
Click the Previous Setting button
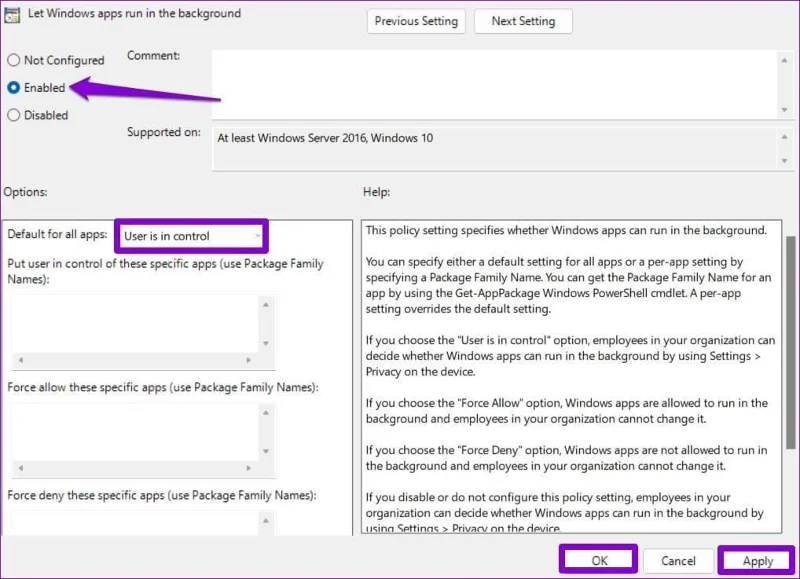coord(416,21)
